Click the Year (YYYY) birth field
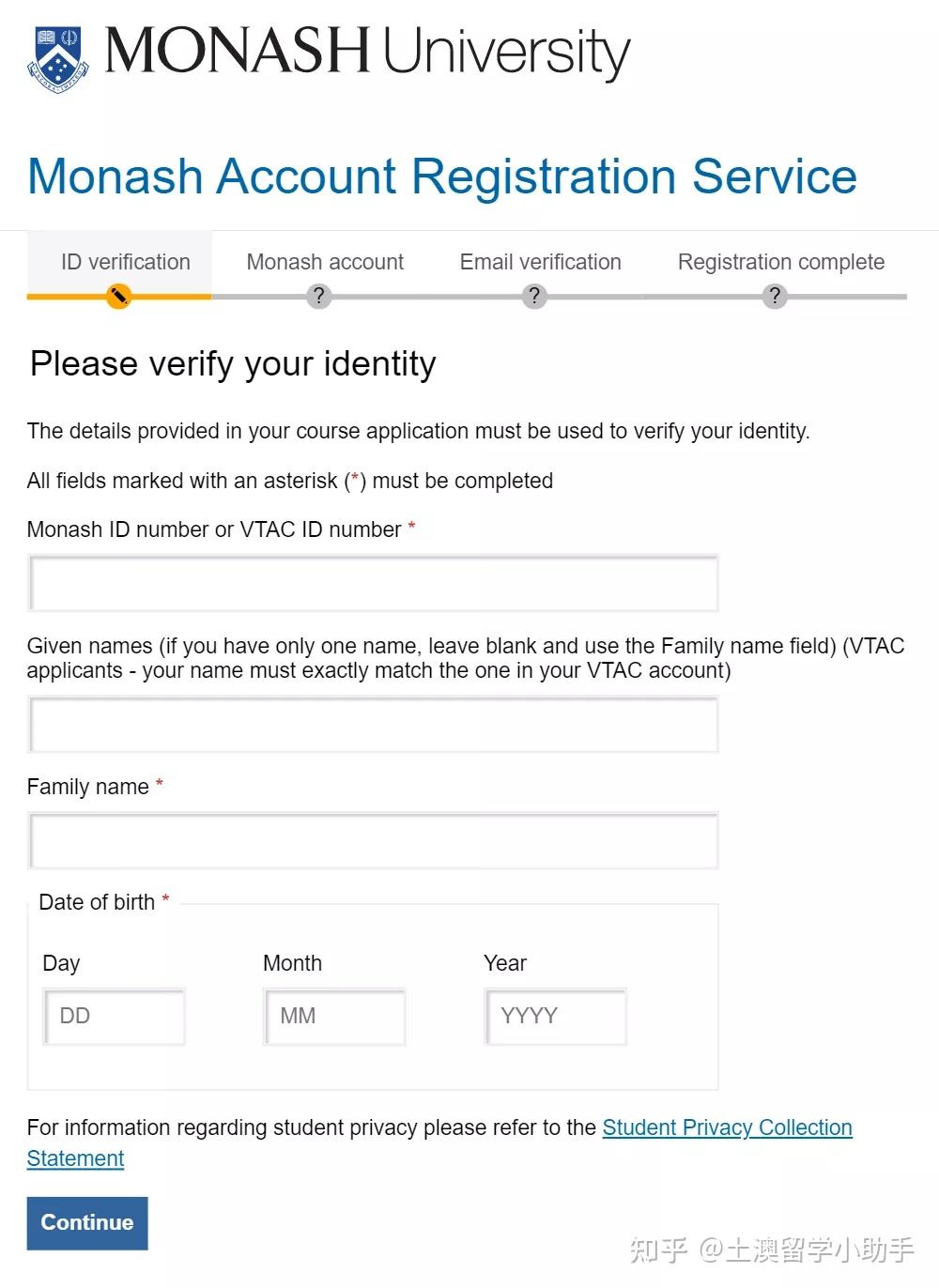This screenshot has width=939, height=1288. [x=555, y=1017]
